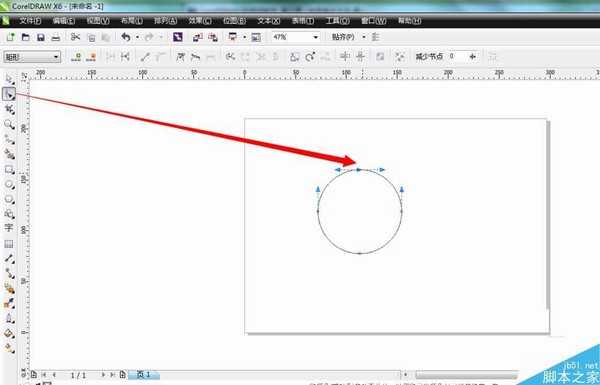
Task: Select the Text tool (字)
Action: pos(9,228)
